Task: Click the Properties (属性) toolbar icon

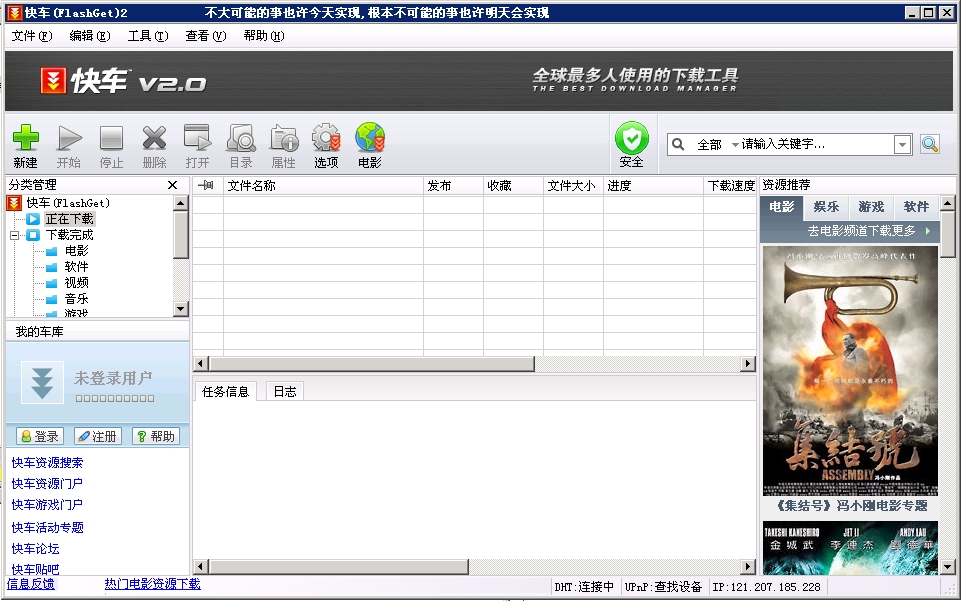Action: click(284, 138)
